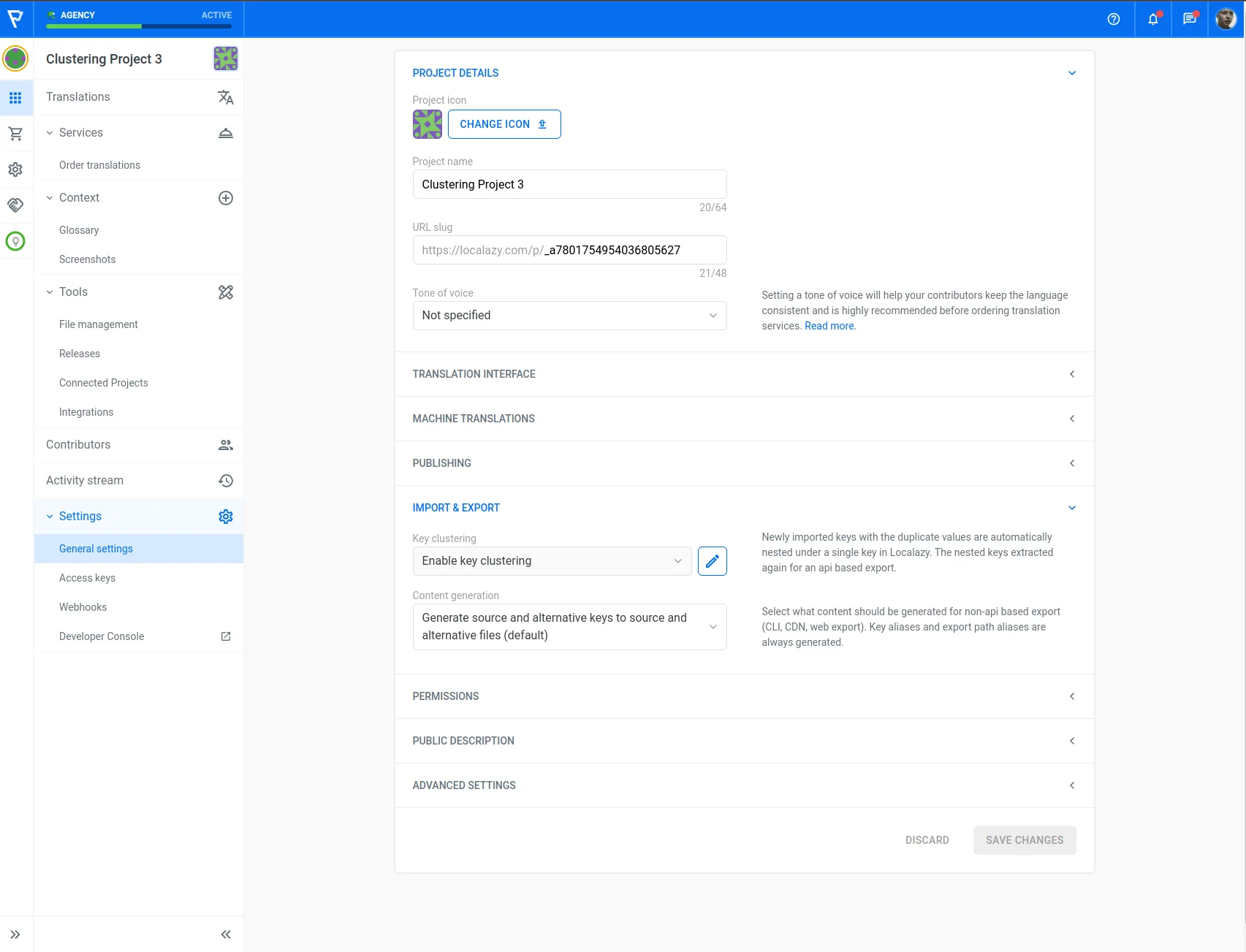
Task: Open the apps grid icon in left rail
Action: click(x=15, y=98)
